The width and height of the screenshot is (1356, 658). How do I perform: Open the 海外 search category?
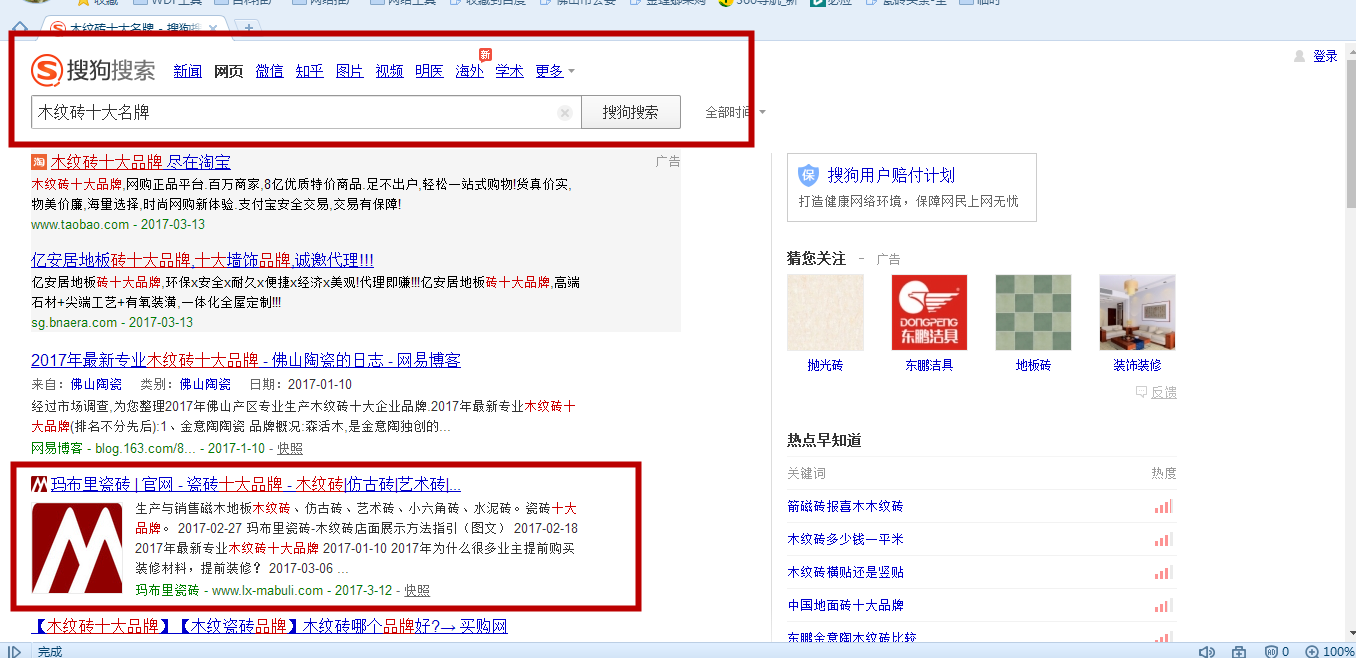coord(470,71)
